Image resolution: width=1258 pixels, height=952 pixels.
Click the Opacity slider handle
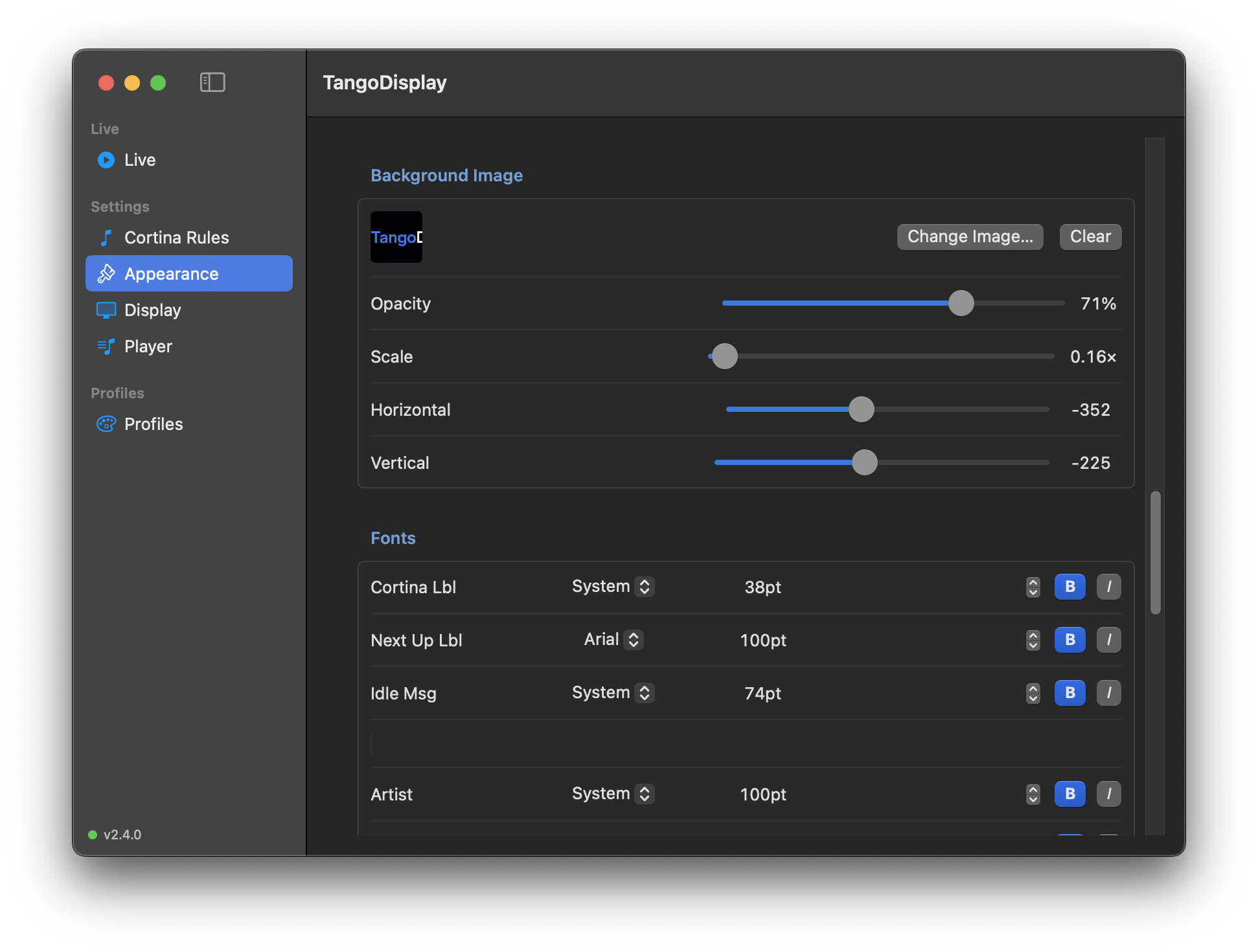(961, 303)
